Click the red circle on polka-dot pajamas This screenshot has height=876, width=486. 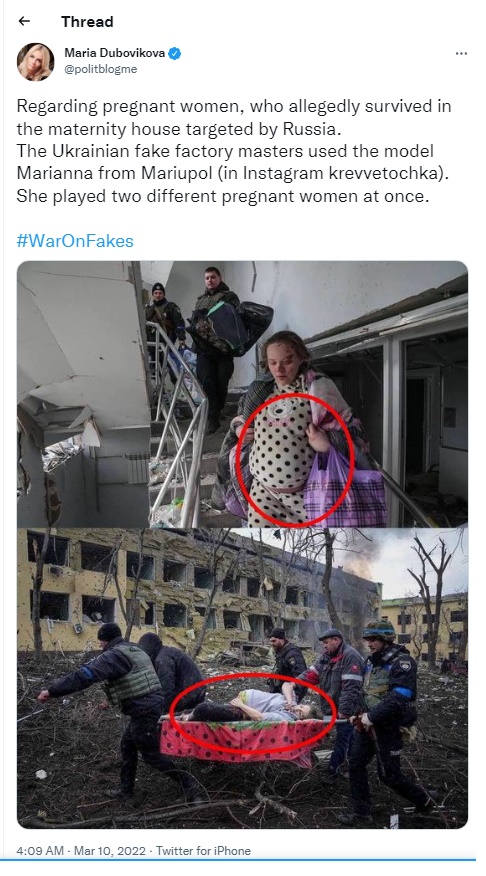295,460
